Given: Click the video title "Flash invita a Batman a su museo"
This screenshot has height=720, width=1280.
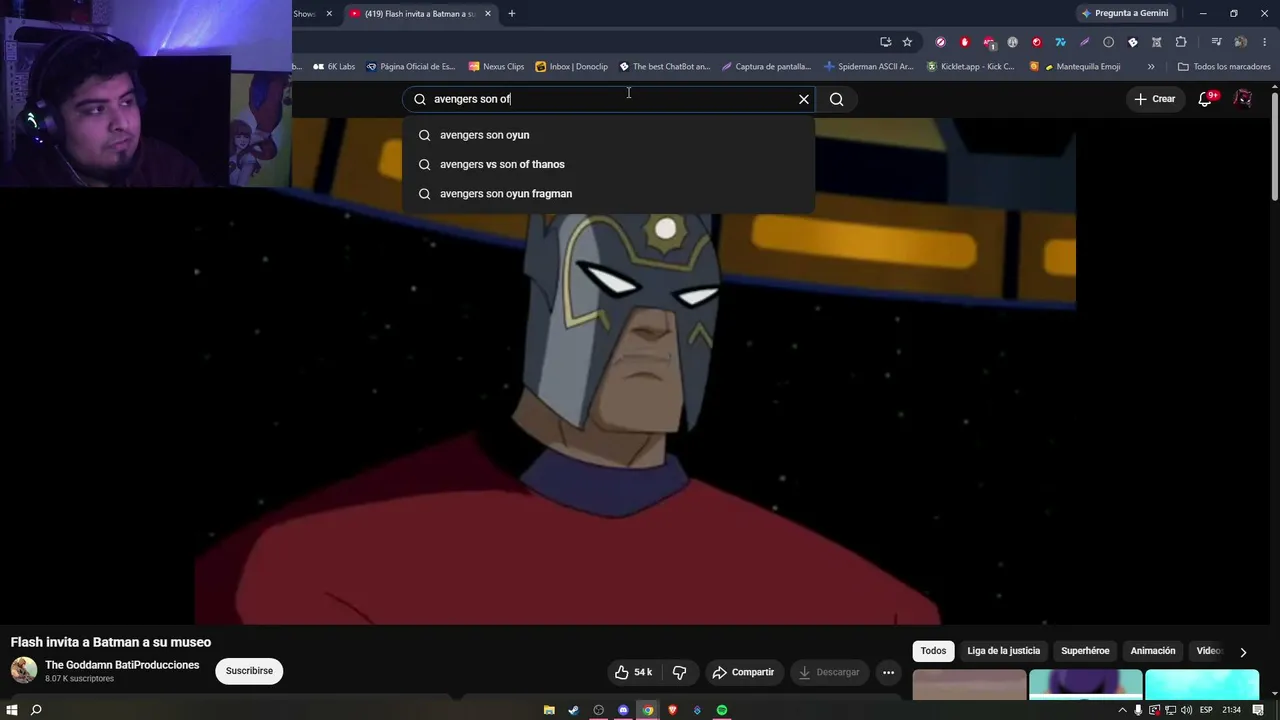Looking at the screenshot, I should click(x=111, y=642).
